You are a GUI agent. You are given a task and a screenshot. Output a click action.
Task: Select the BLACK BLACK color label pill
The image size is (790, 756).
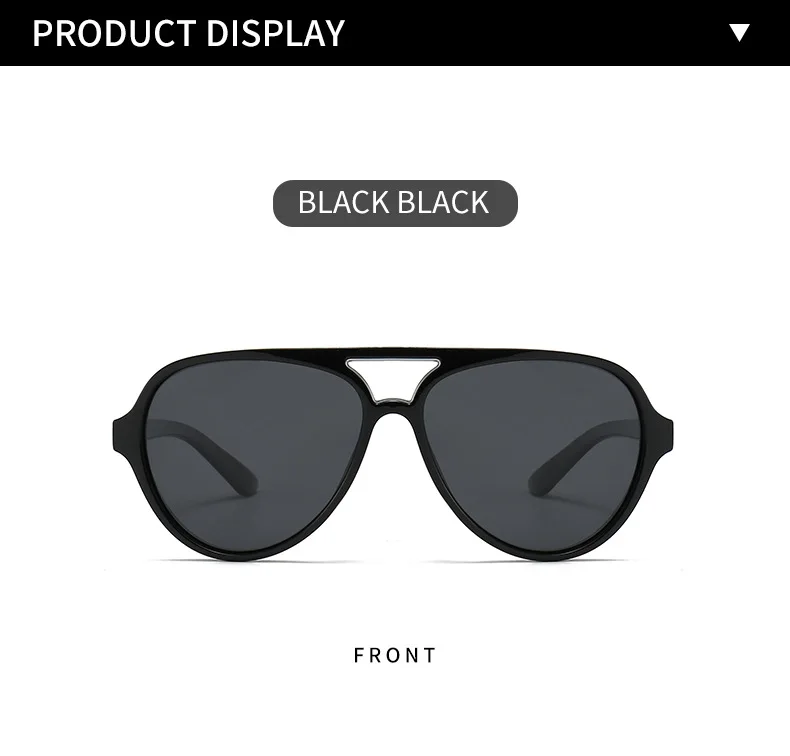click(x=395, y=203)
